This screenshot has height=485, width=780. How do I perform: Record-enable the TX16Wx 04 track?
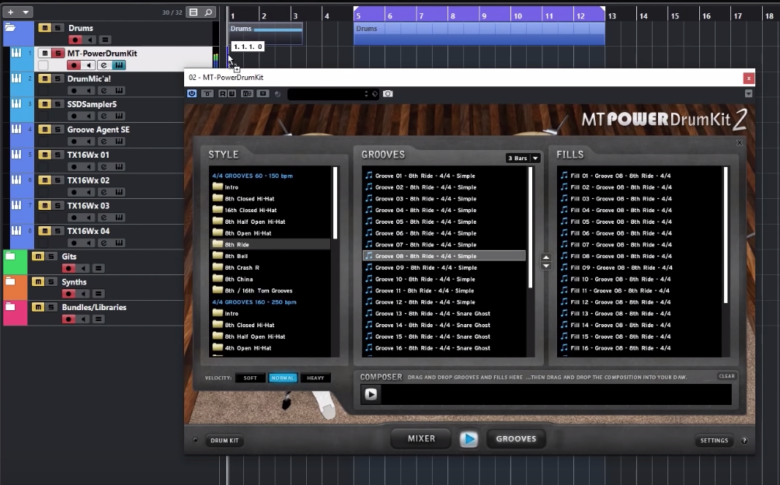74,243
